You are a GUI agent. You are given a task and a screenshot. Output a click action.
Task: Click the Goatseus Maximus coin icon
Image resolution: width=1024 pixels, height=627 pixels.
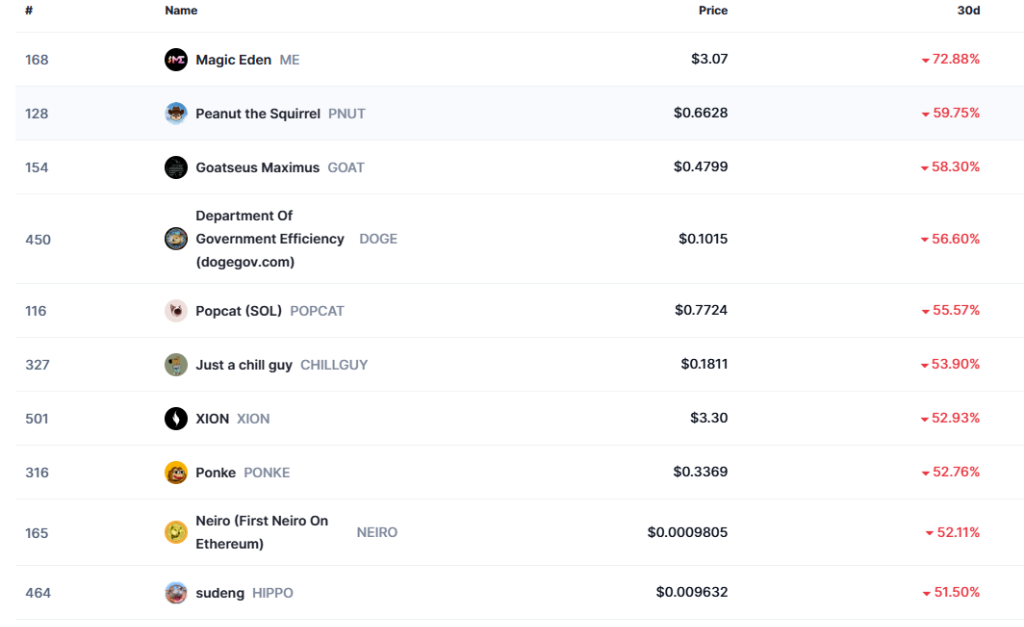176,167
